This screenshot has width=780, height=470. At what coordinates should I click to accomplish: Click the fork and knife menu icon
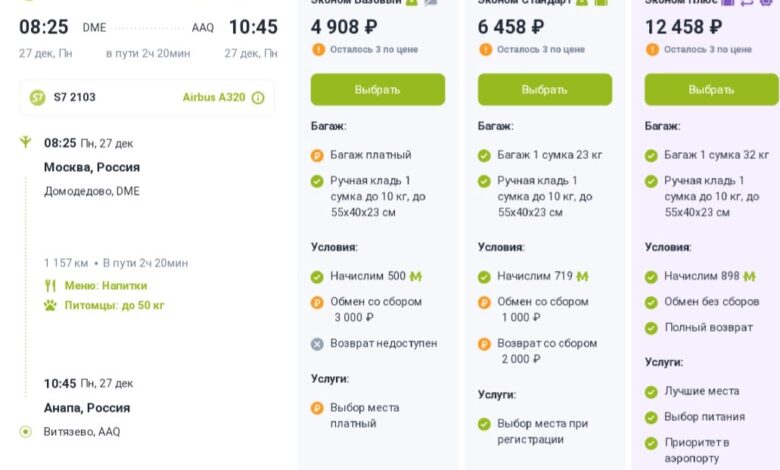[x=50, y=285]
